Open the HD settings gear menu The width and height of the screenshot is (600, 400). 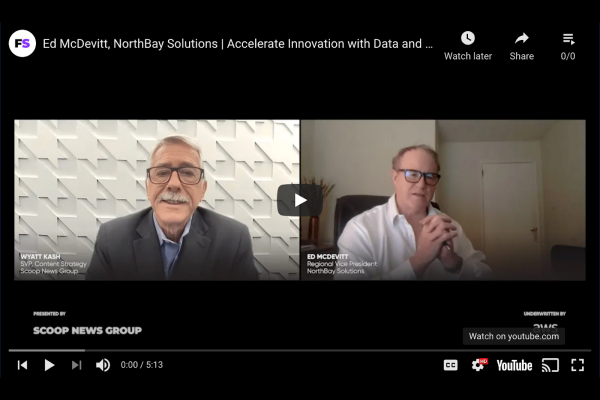point(479,365)
